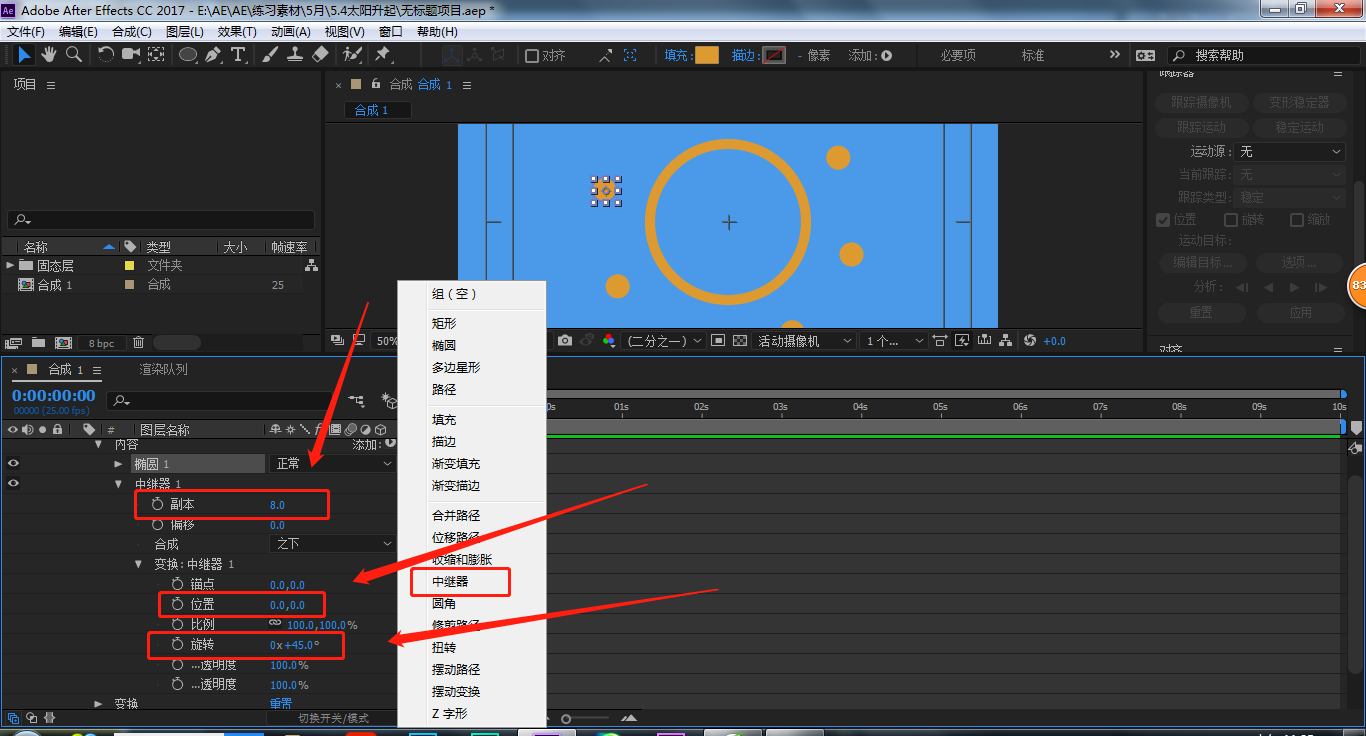Image resolution: width=1366 pixels, height=736 pixels.
Task: Select the Ellipse shape tool
Action: [188, 55]
